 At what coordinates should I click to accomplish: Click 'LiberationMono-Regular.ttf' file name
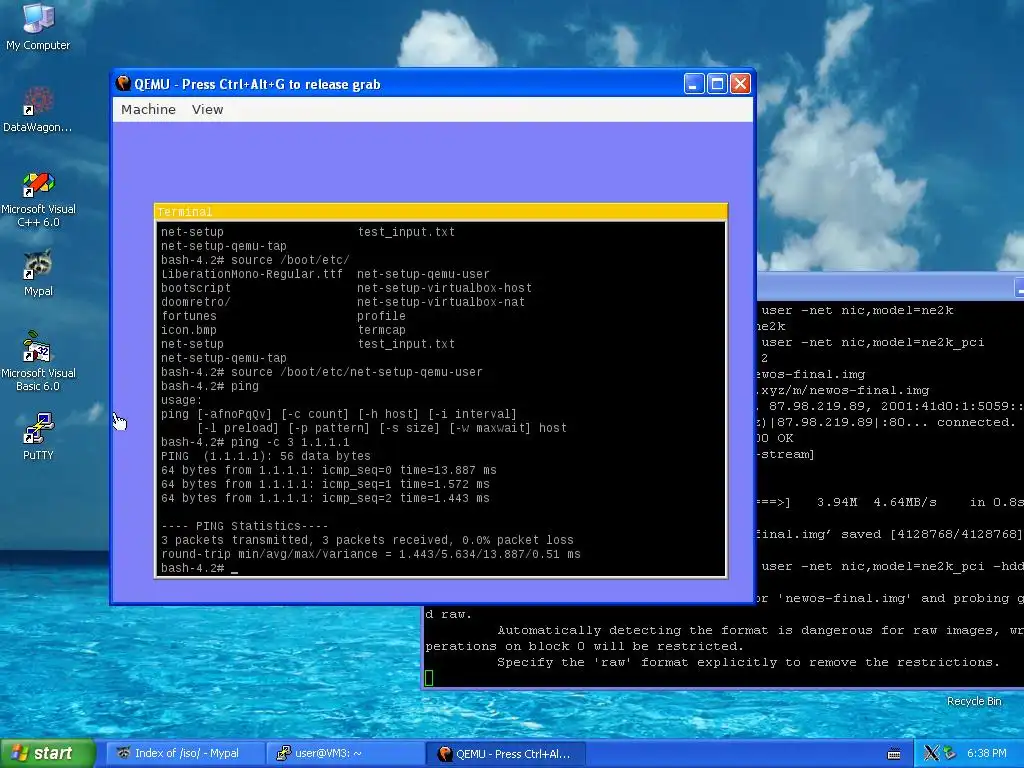pyautogui.click(x=251, y=274)
